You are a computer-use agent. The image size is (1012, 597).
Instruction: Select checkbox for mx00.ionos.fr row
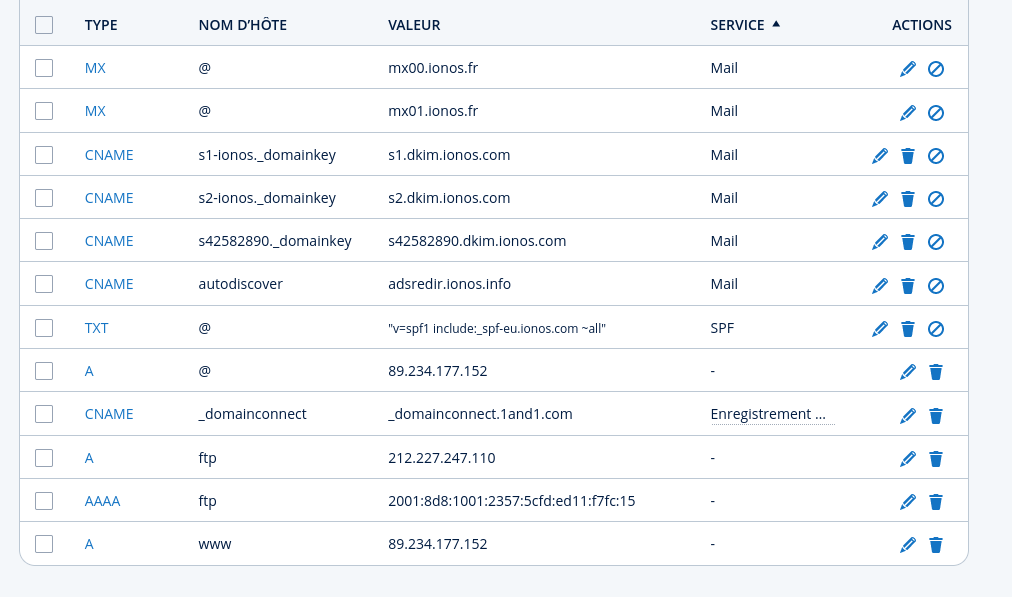click(44, 68)
